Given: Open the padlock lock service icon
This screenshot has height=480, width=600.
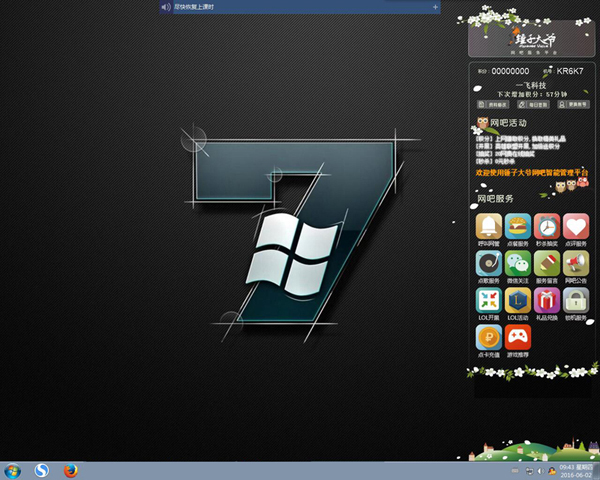Looking at the screenshot, I should pos(576,300).
